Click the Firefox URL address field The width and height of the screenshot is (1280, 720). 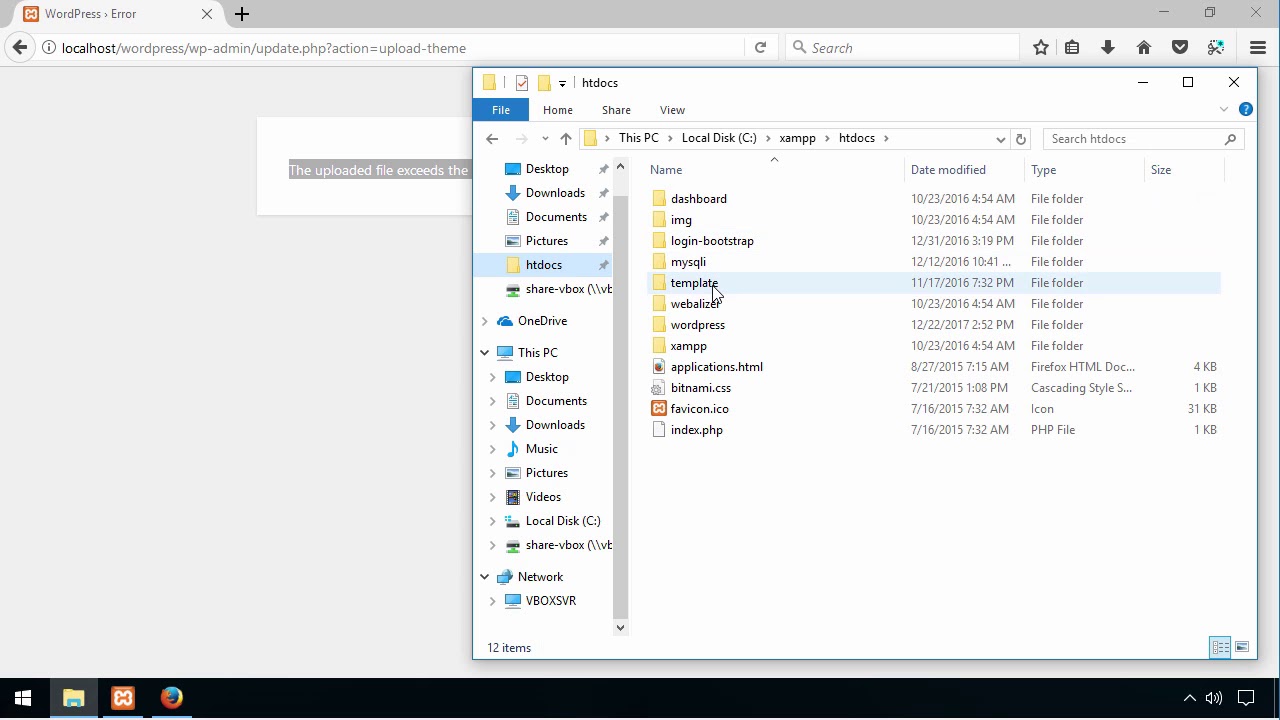pyautogui.click(x=400, y=48)
